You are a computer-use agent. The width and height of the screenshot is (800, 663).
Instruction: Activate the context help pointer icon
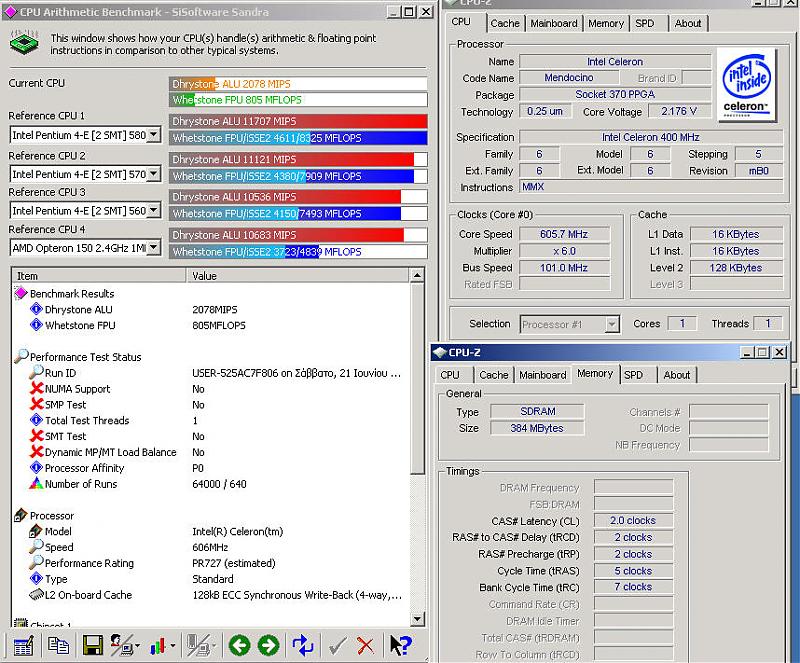click(401, 646)
